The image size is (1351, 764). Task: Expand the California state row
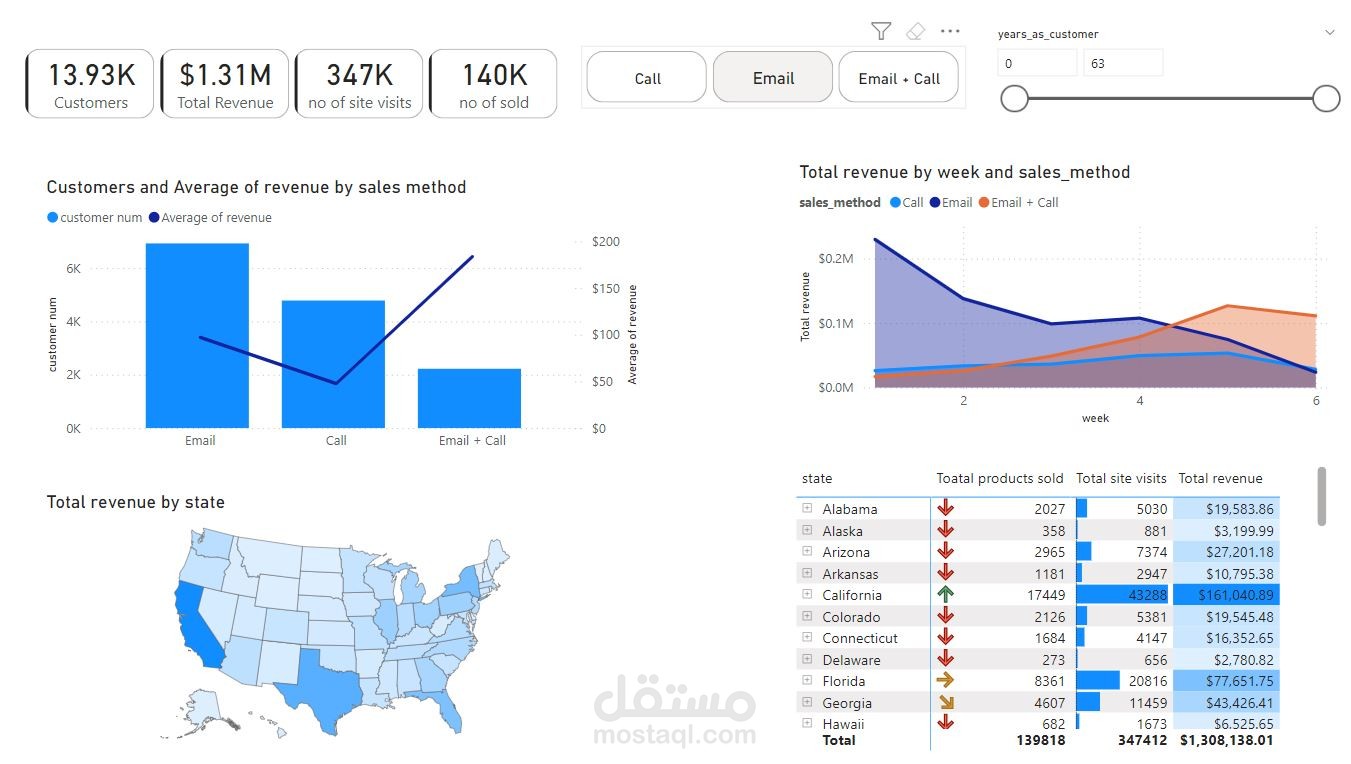(806, 594)
